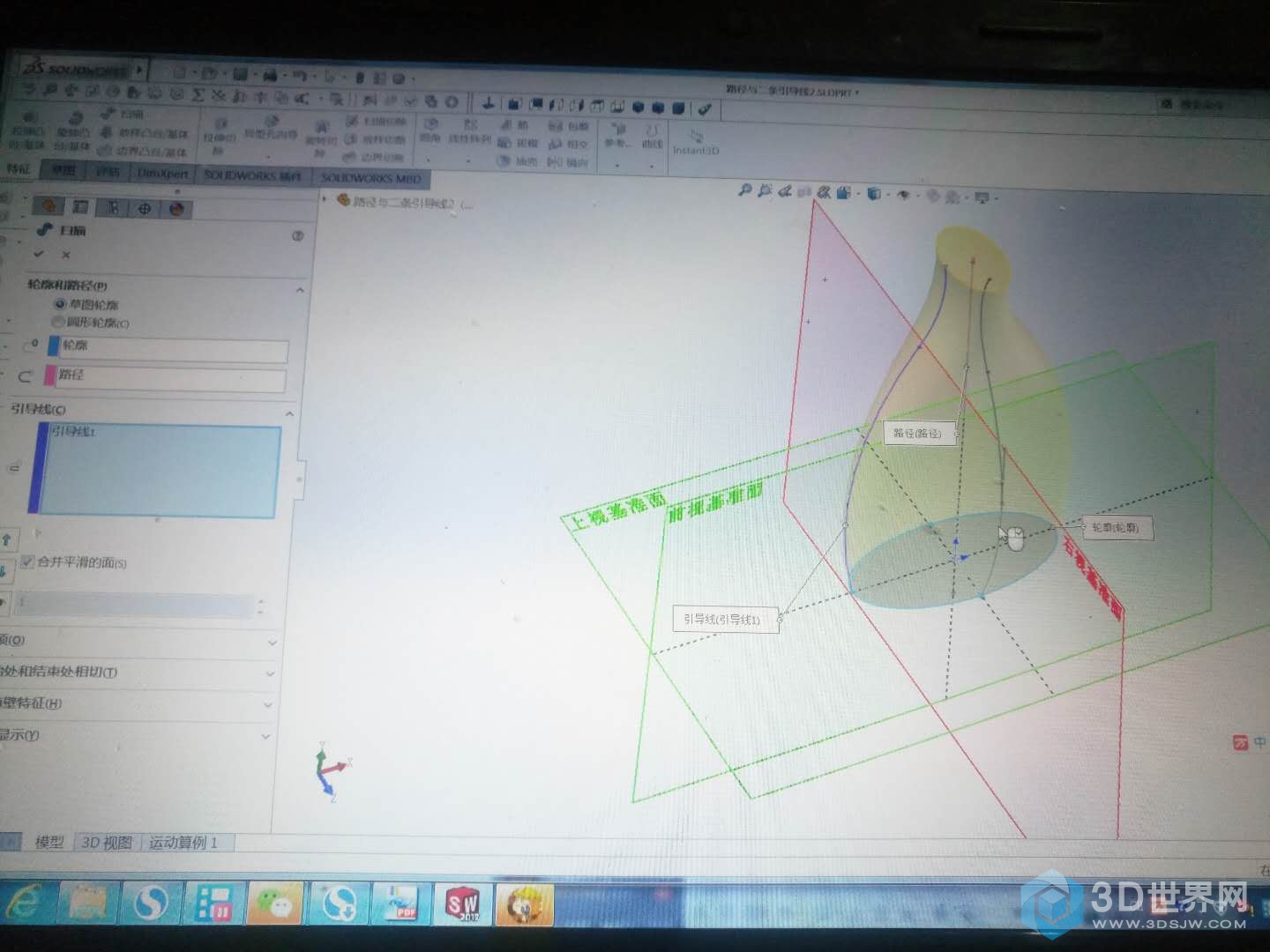This screenshot has height=952, width=1270.
Task: Click the Sigma measure icon in second toolbar
Action: coord(198,94)
